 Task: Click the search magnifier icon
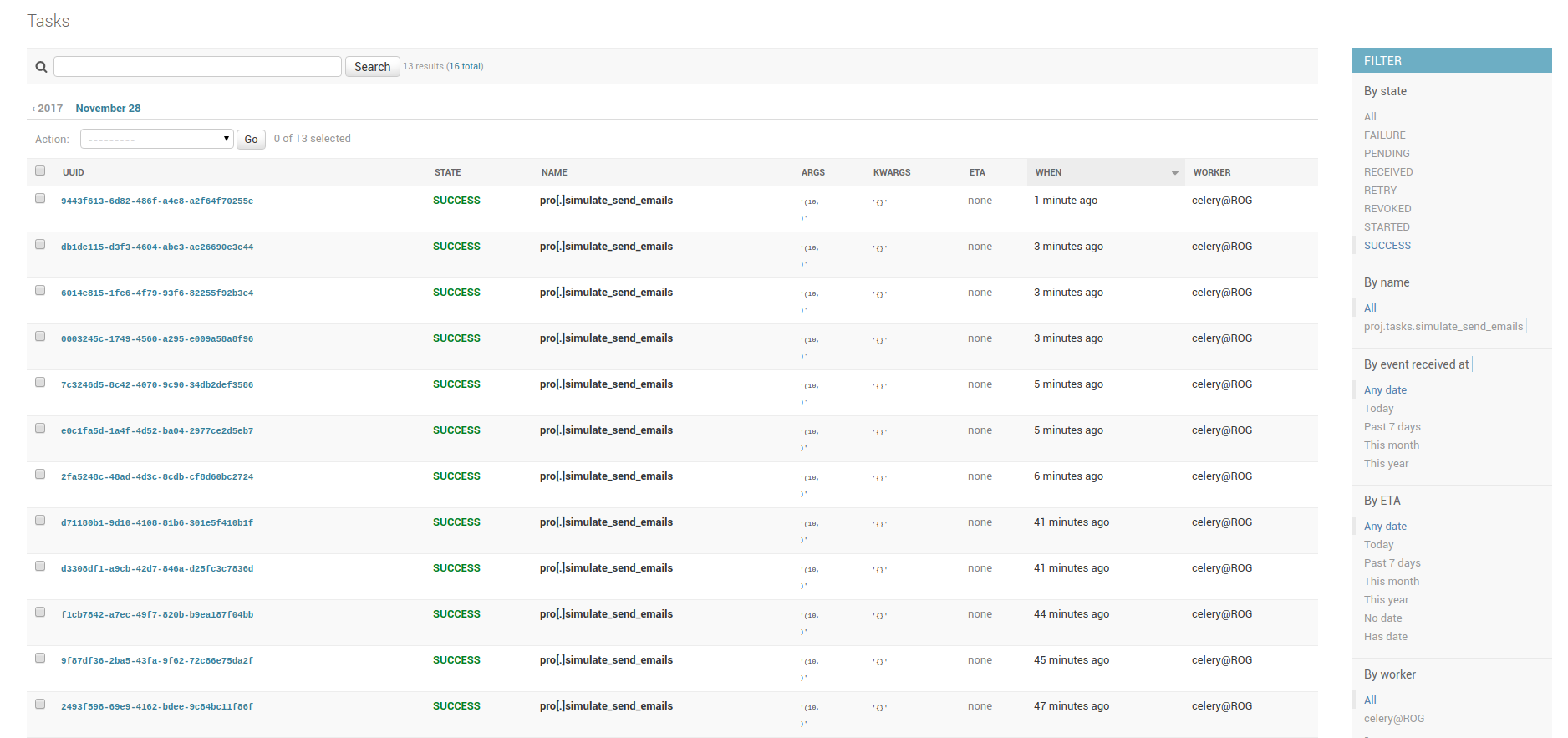coord(41,67)
